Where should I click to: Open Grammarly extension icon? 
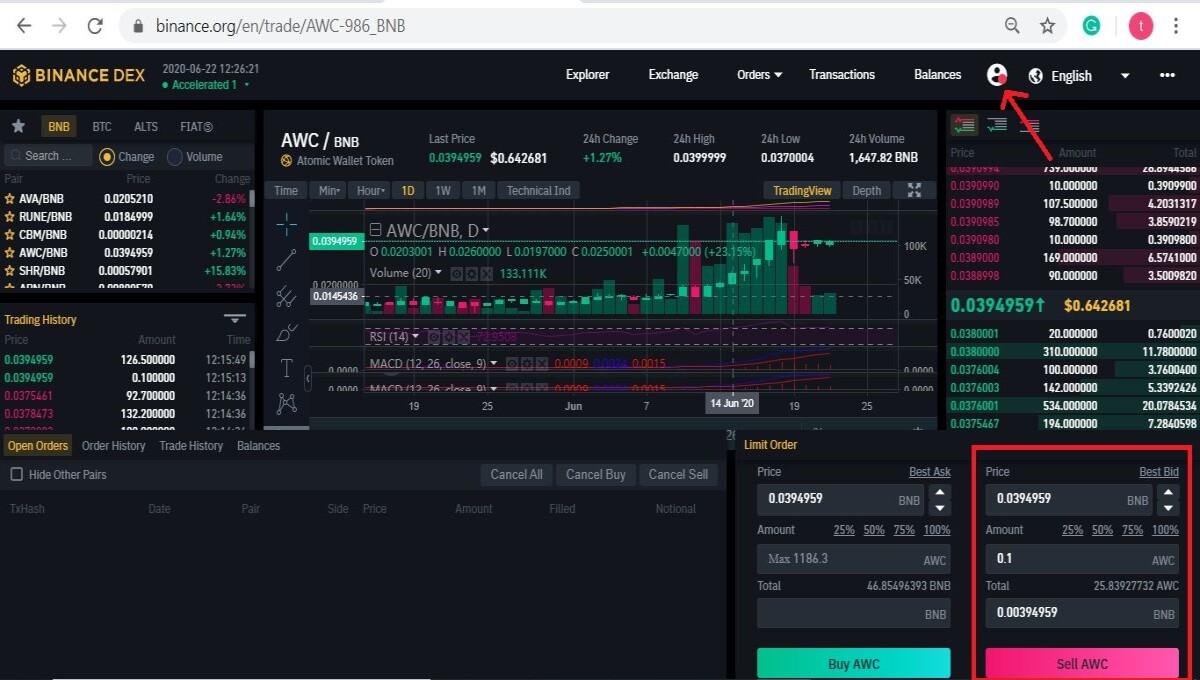(1092, 26)
